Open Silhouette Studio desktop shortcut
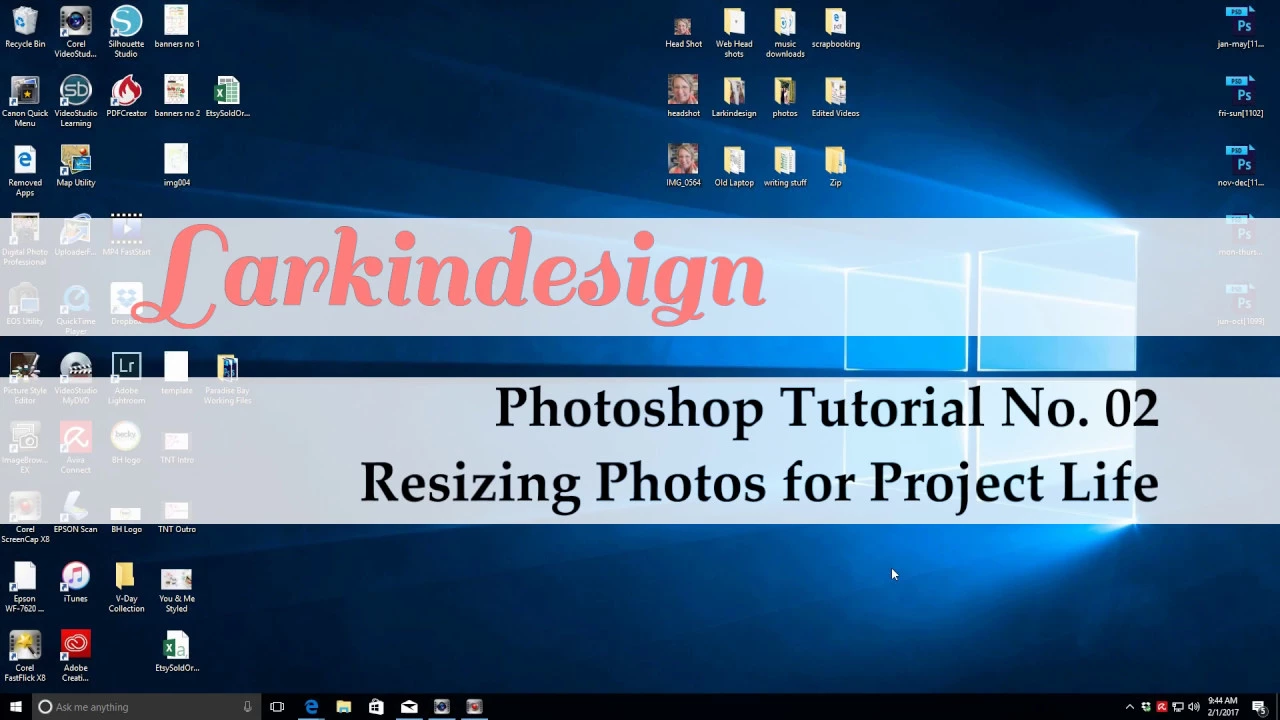The image size is (1280, 720). point(126,32)
